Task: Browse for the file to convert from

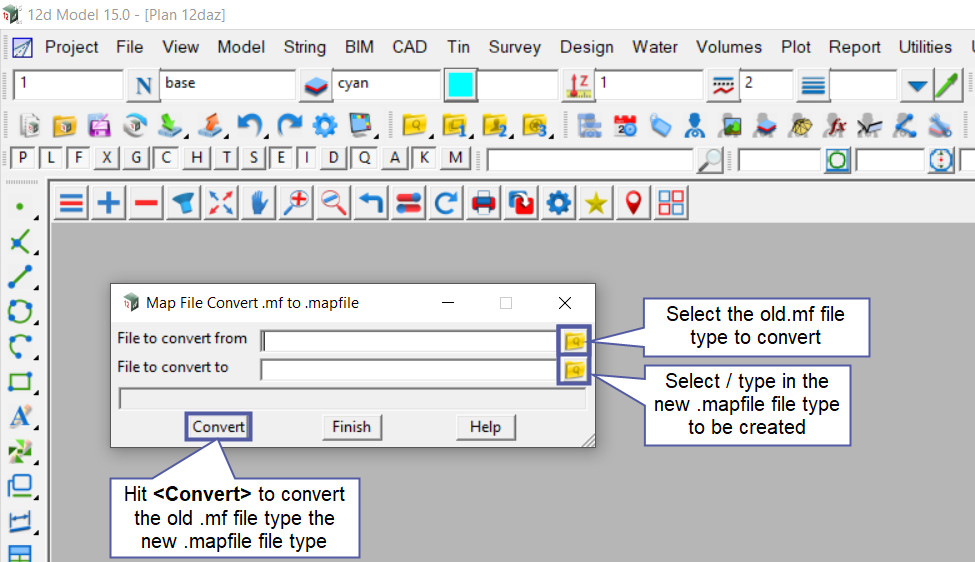Action: [x=574, y=341]
